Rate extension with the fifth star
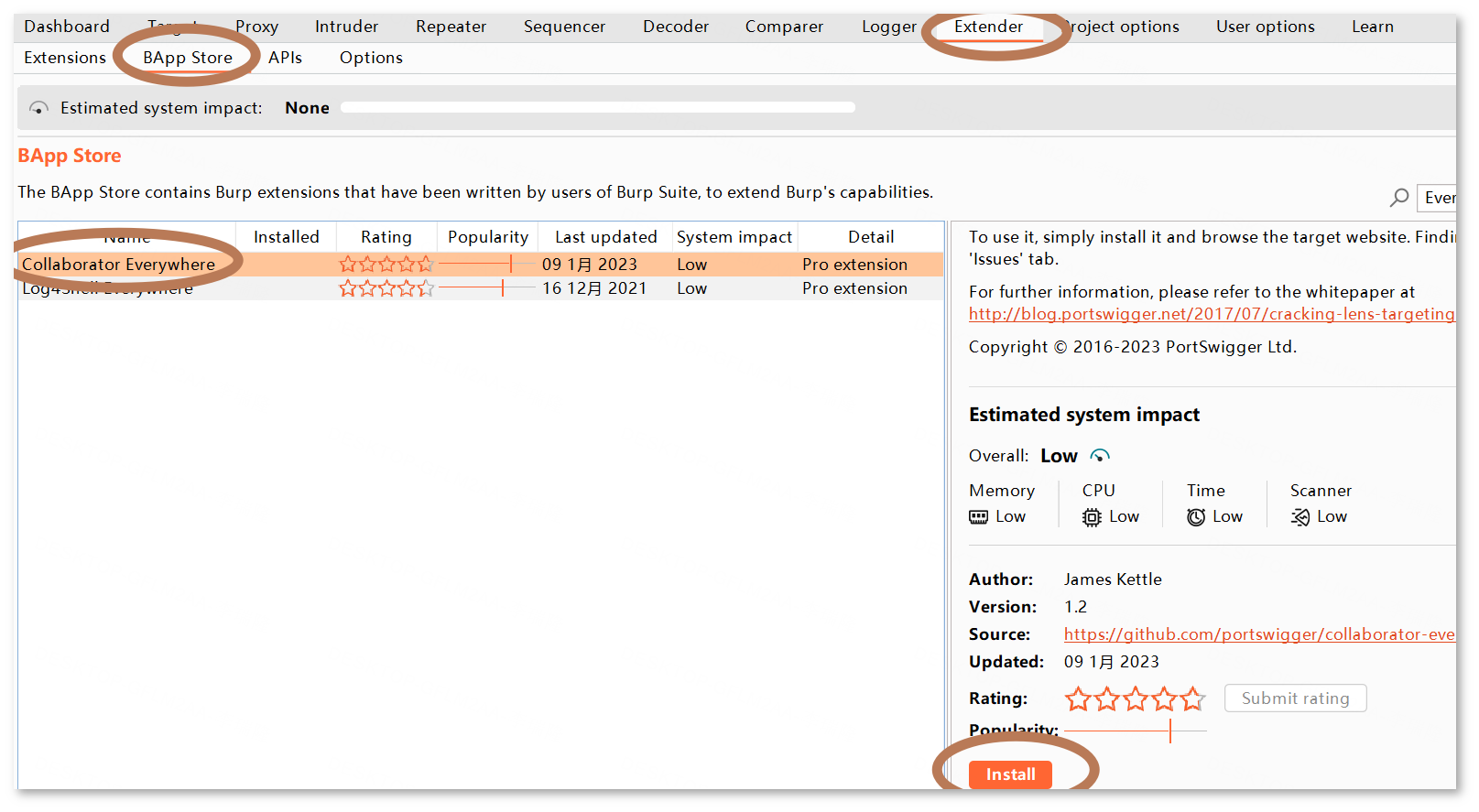The height and width of the screenshot is (812, 1479). pos(1192,699)
